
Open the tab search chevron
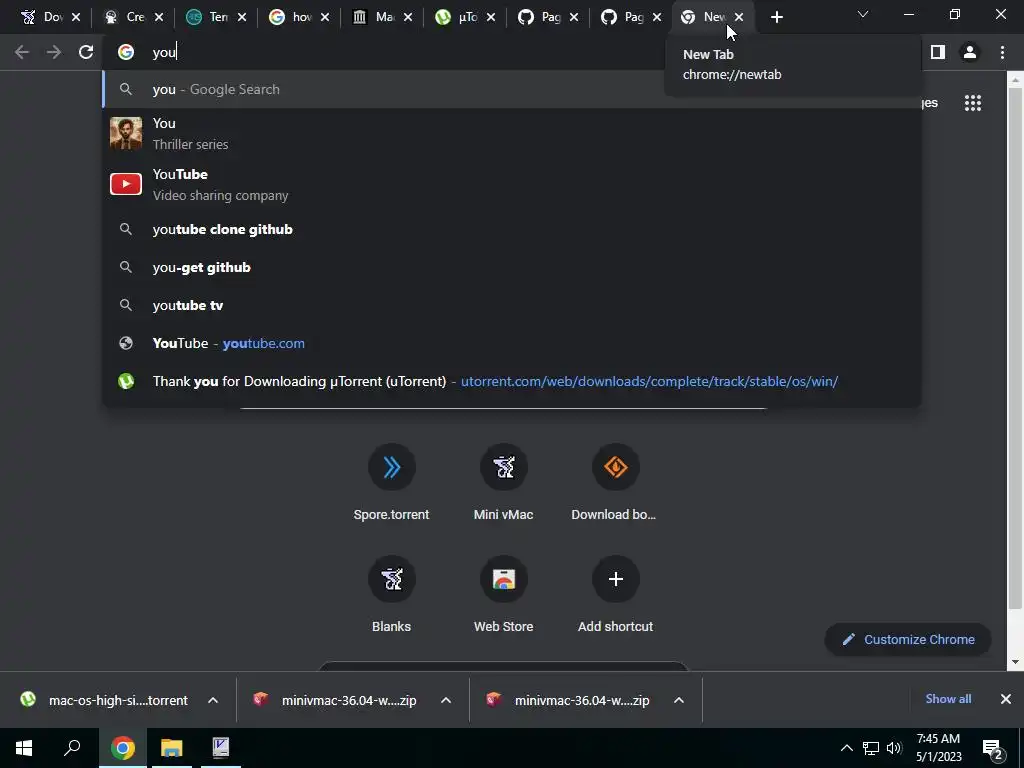coord(863,14)
